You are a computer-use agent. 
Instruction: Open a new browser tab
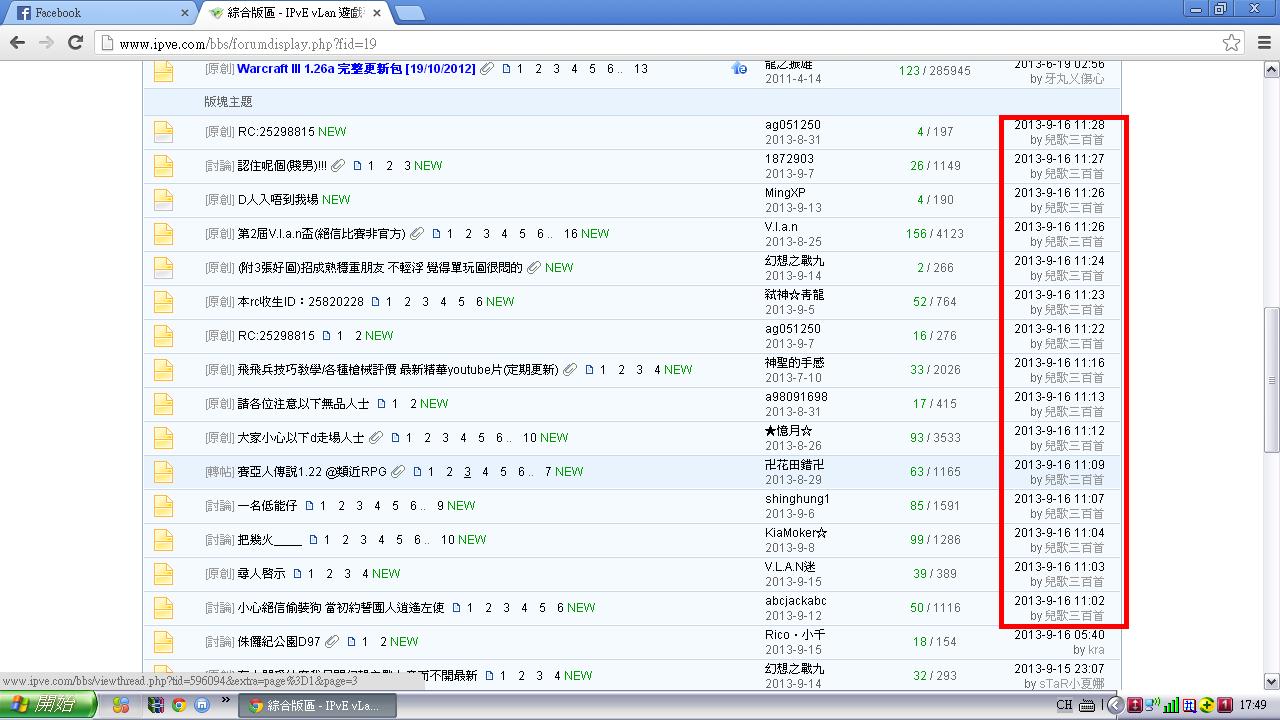click(409, 13)
